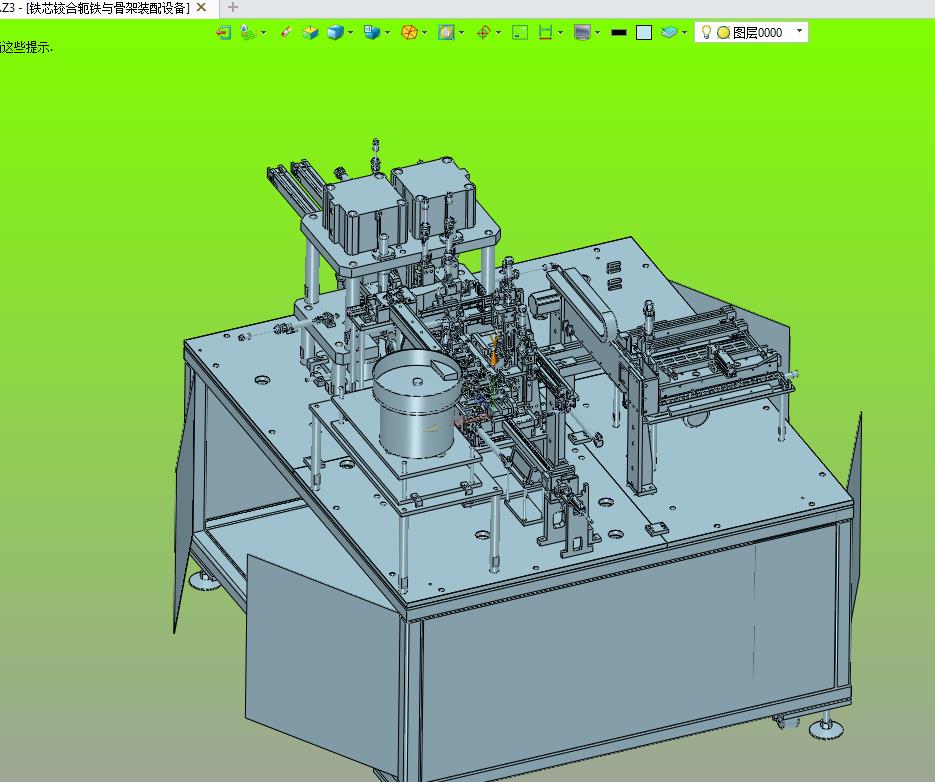Open the view orientation dropdown arrow

388,33
